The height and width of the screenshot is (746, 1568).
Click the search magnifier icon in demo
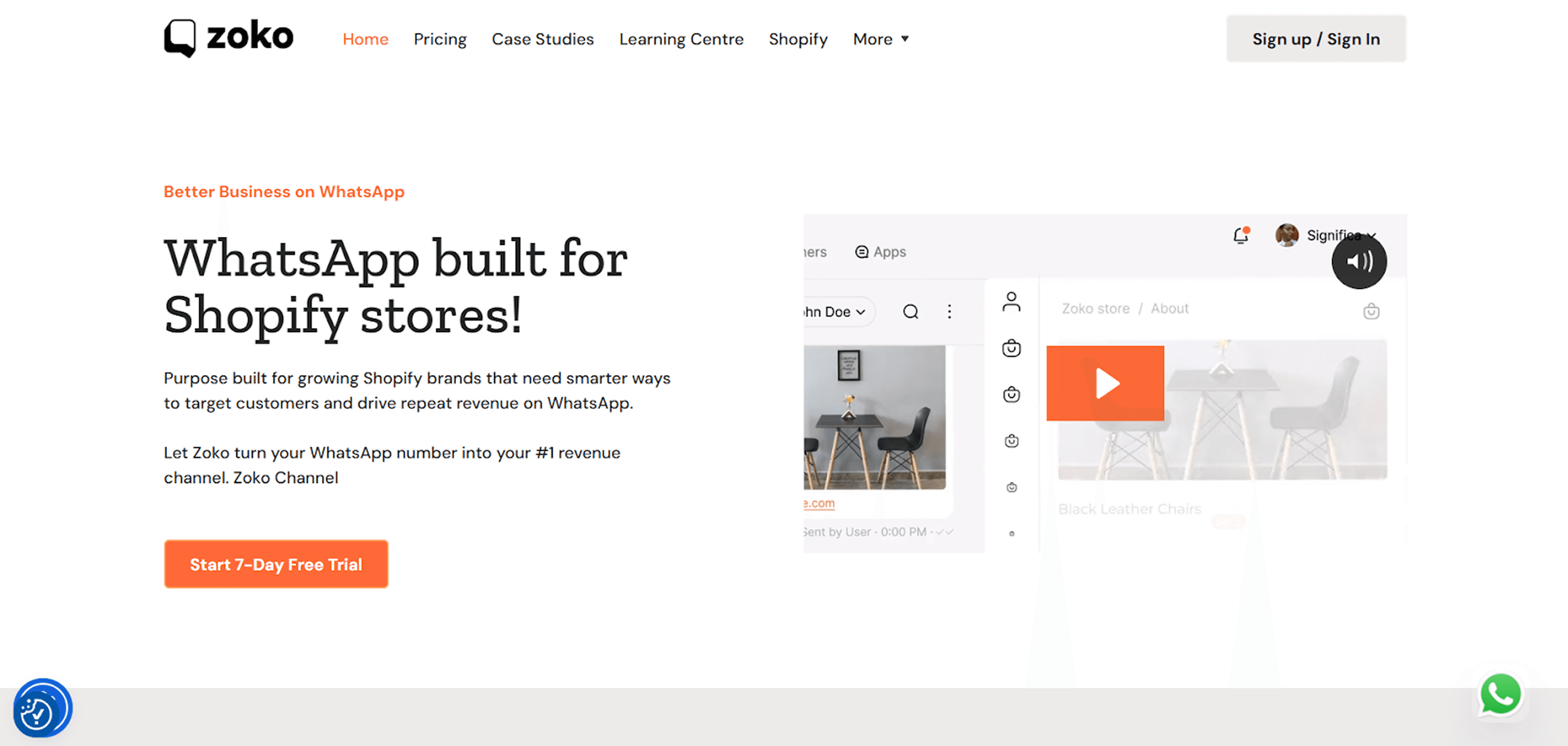pyautogui.click(x=911, y=312)
